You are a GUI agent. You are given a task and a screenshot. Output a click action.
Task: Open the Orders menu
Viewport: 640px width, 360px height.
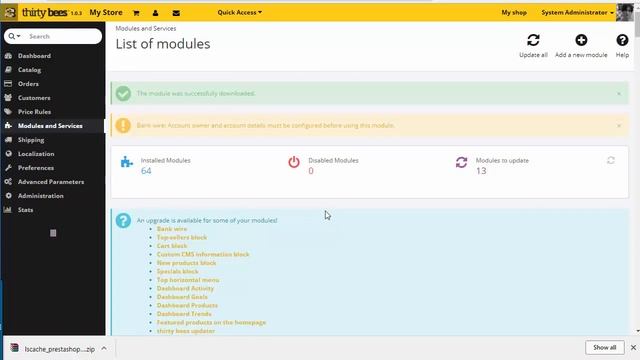(x=28, y=84)
